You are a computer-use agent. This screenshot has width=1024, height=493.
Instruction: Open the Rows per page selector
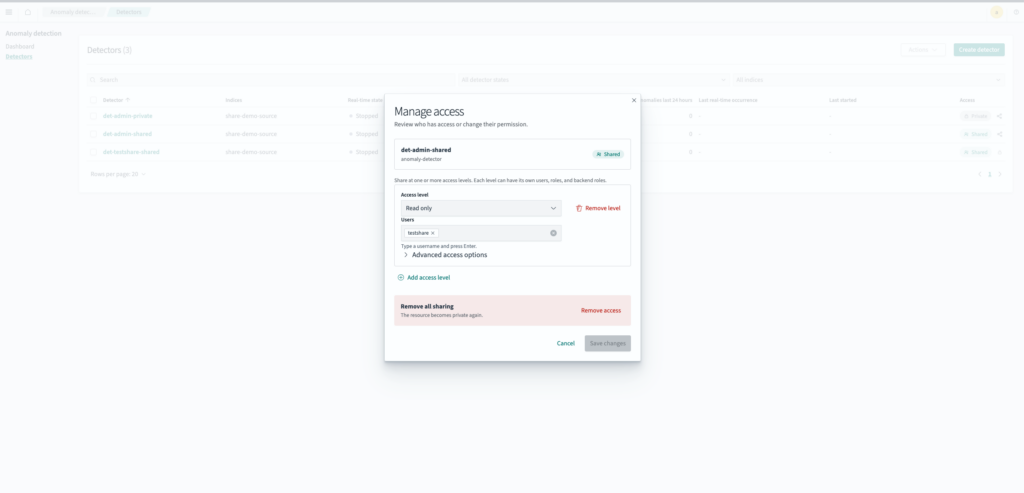click(118, 174)
